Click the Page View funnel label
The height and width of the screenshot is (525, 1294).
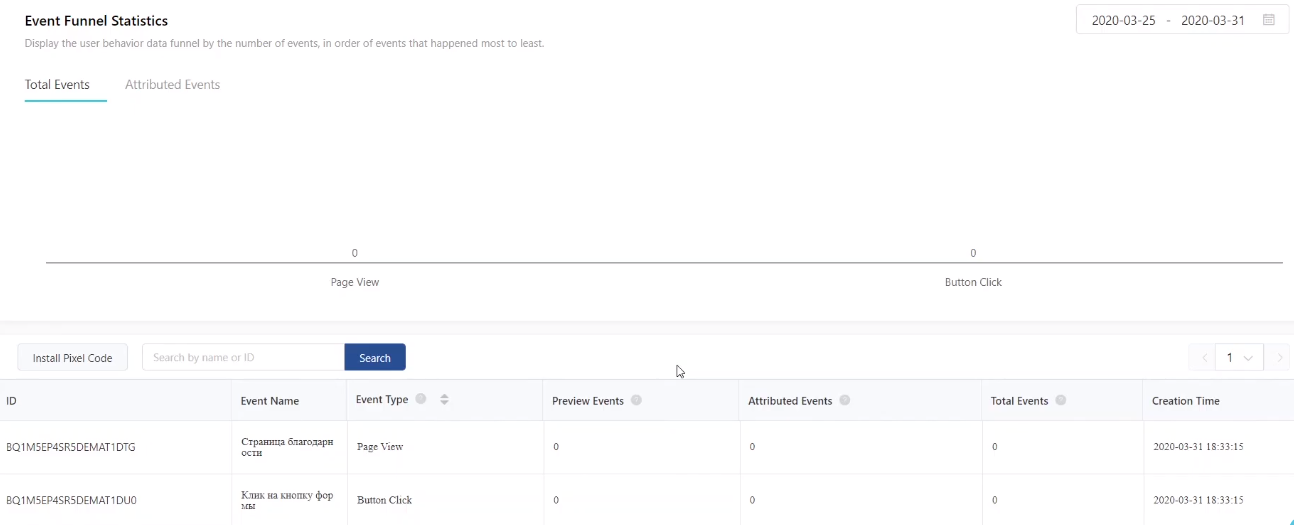[x=355, y=282]
